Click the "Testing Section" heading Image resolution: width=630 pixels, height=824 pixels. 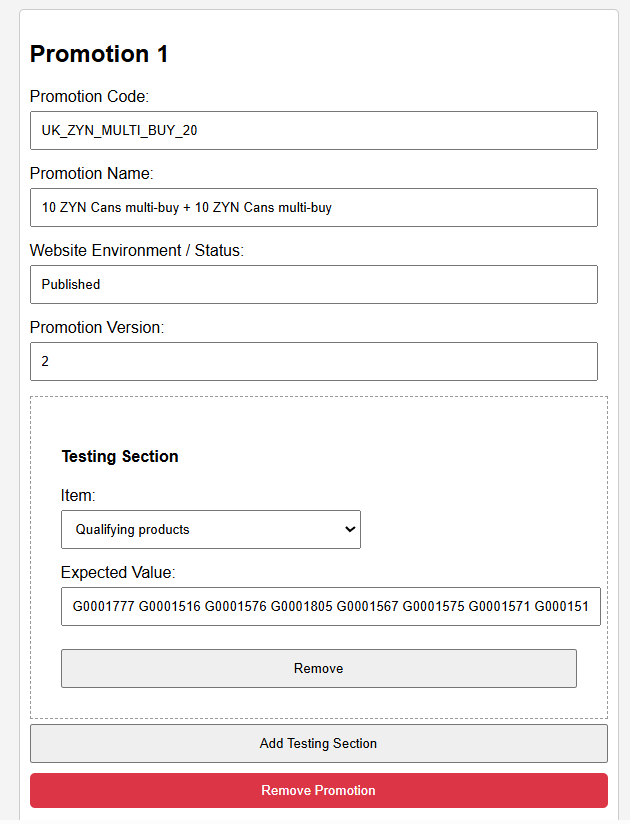pos(120,456)
